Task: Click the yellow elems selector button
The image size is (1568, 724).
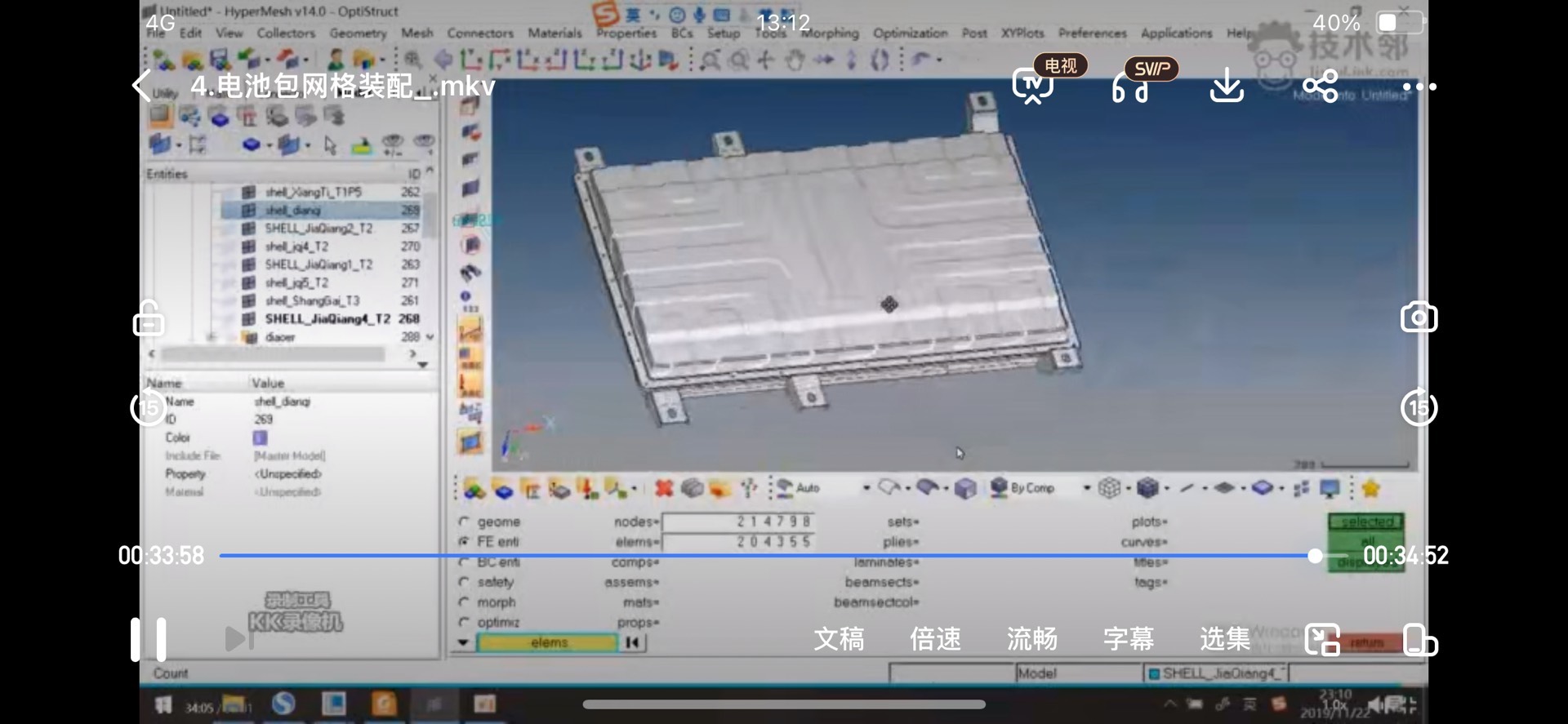Action: point(548,642)
